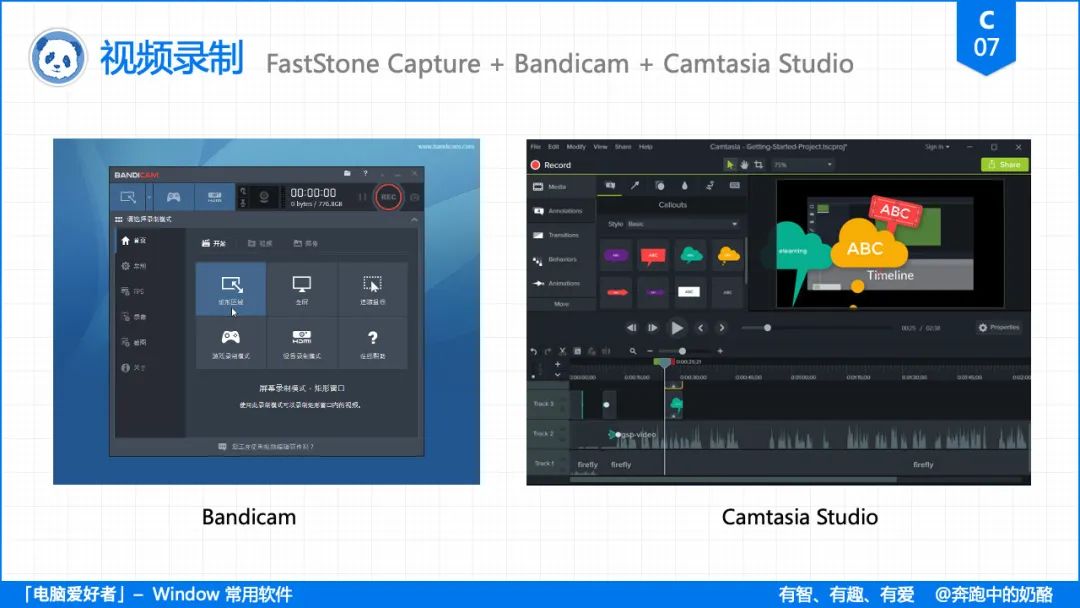Open Bandicam general settings gear sidebar item

(134, 266)
